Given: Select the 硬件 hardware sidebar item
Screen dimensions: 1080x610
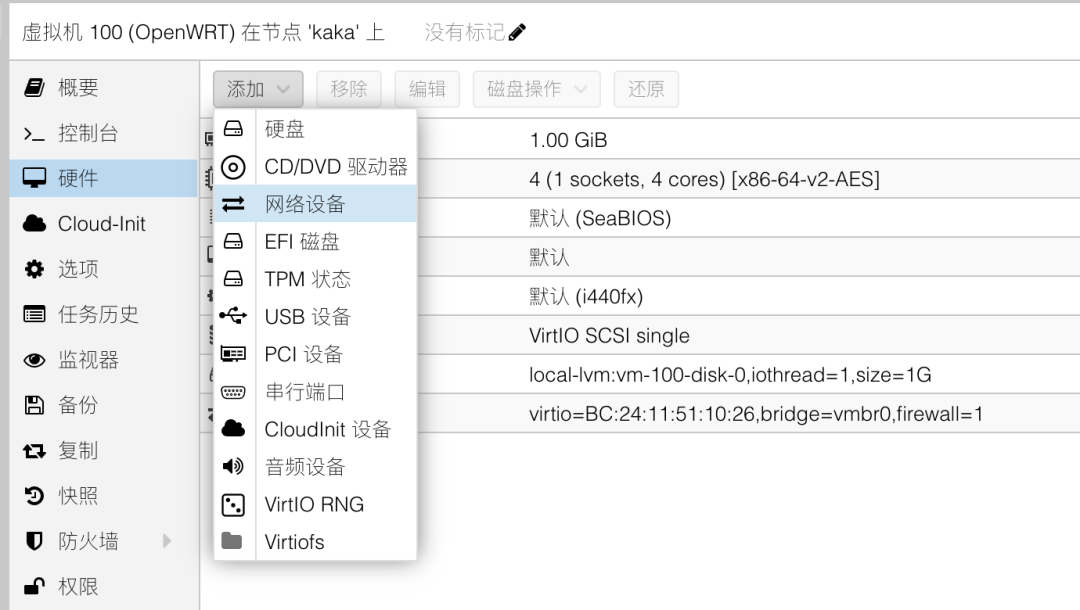Looking at the screenshot, I should 103,178.
